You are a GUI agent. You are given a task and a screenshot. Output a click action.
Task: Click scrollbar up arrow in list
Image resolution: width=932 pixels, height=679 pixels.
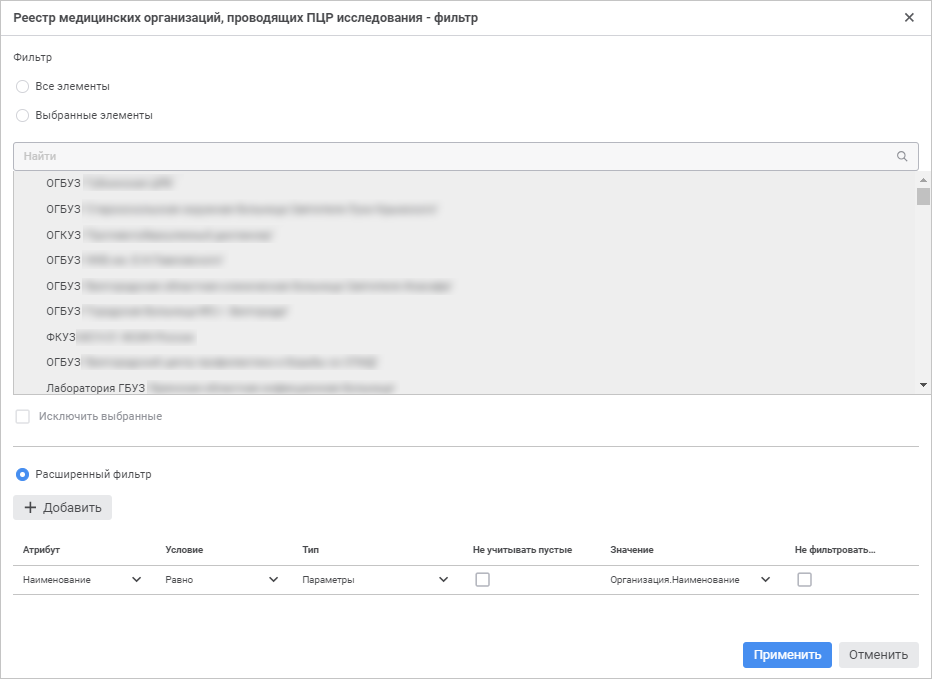click(923, 179)
